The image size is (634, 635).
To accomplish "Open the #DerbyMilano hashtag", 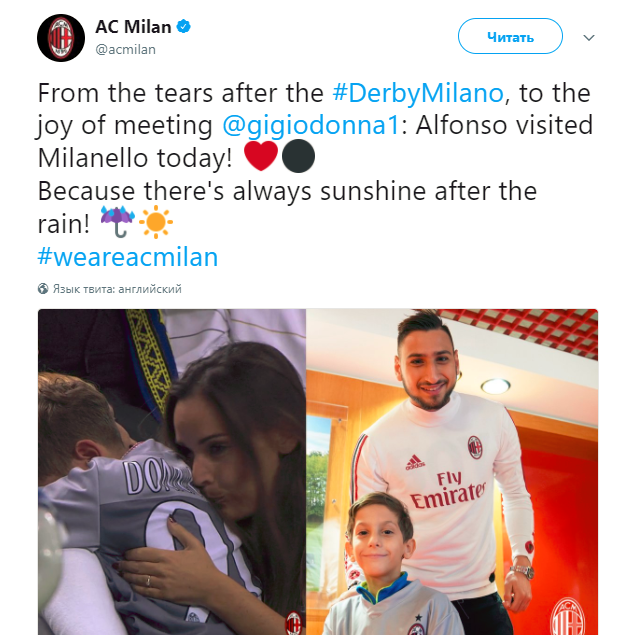I will click(418, 93).
